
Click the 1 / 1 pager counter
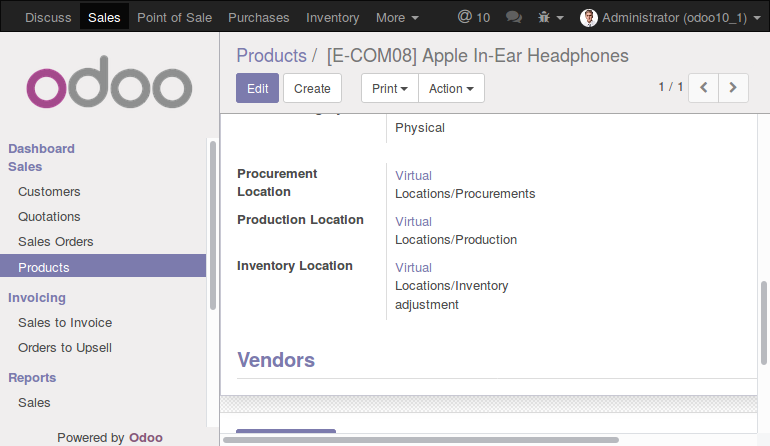coord(670,87)
